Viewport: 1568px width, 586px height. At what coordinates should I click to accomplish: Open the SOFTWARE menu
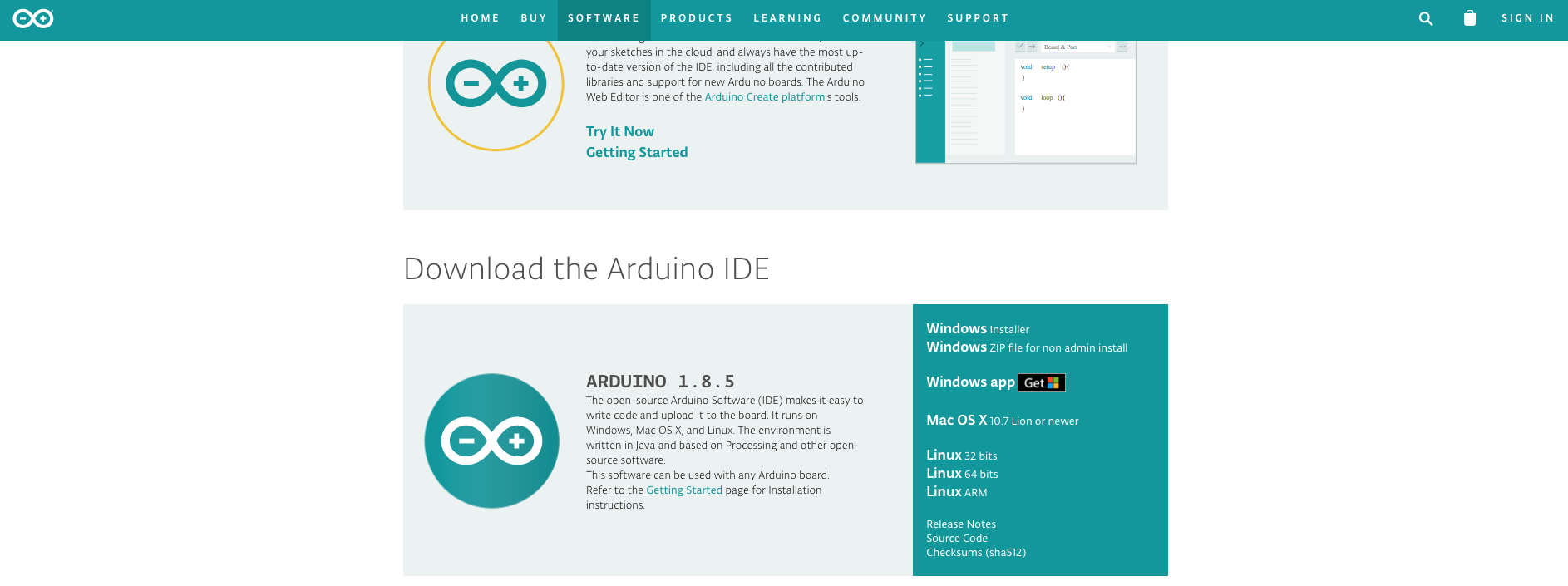coord(604,18)
